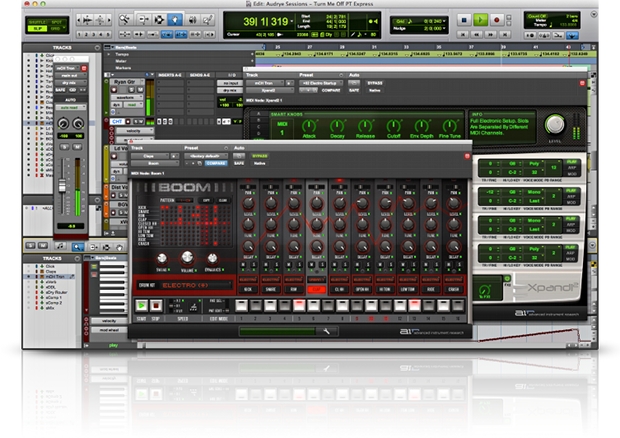Image resolution: width=620 pixels, height=438 pixels.
Task: Click the horizontal zoom in arrow
Action: (x=109, y=19)
